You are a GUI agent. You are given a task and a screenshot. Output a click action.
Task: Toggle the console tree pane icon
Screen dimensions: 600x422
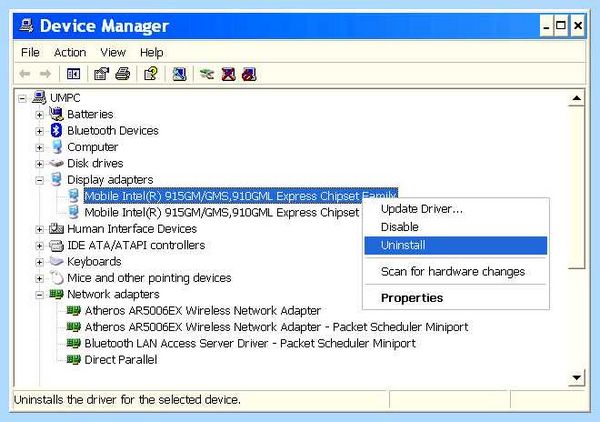73,73
